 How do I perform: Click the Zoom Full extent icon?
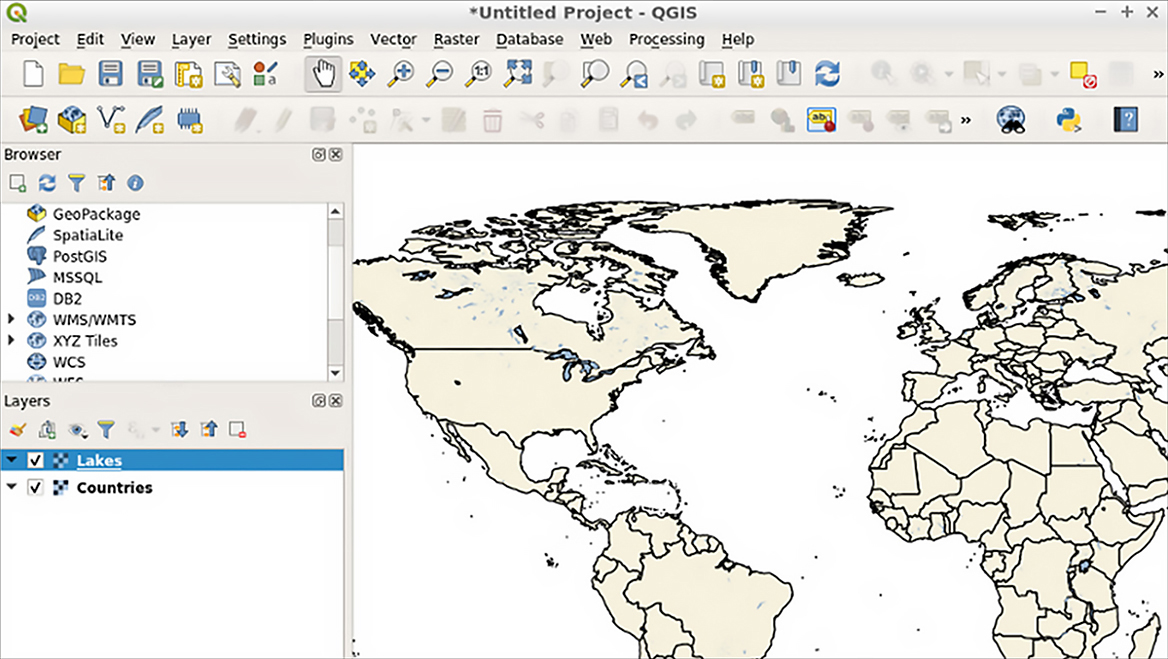pos(518,74)
